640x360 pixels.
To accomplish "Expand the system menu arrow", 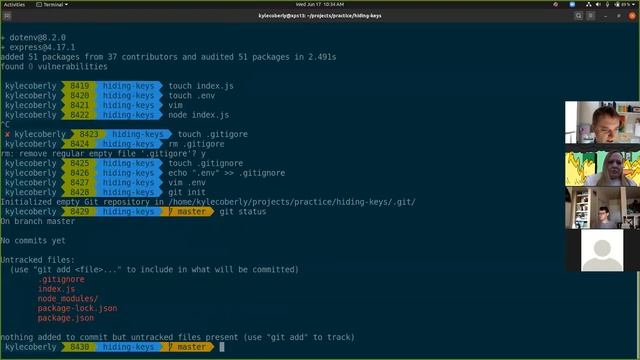I will point(633,4).
